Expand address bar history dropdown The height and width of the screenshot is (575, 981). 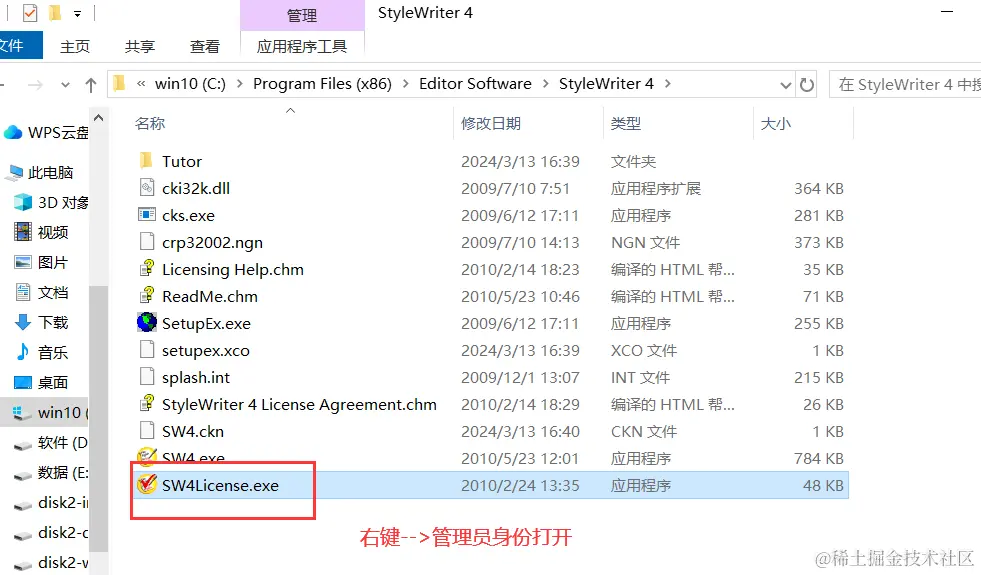pos(786,85)
